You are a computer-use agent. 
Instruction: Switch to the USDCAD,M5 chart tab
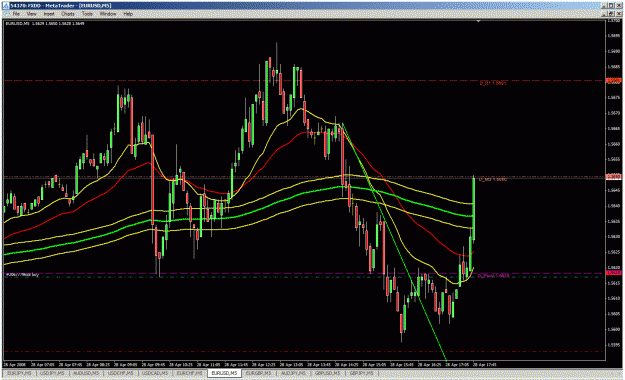click(x=155, y=373)
